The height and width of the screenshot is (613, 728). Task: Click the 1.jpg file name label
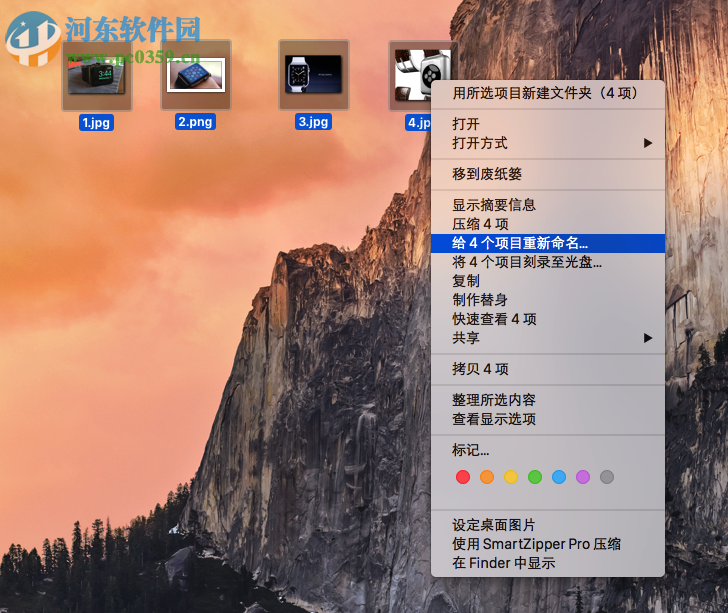pos(96,123)
